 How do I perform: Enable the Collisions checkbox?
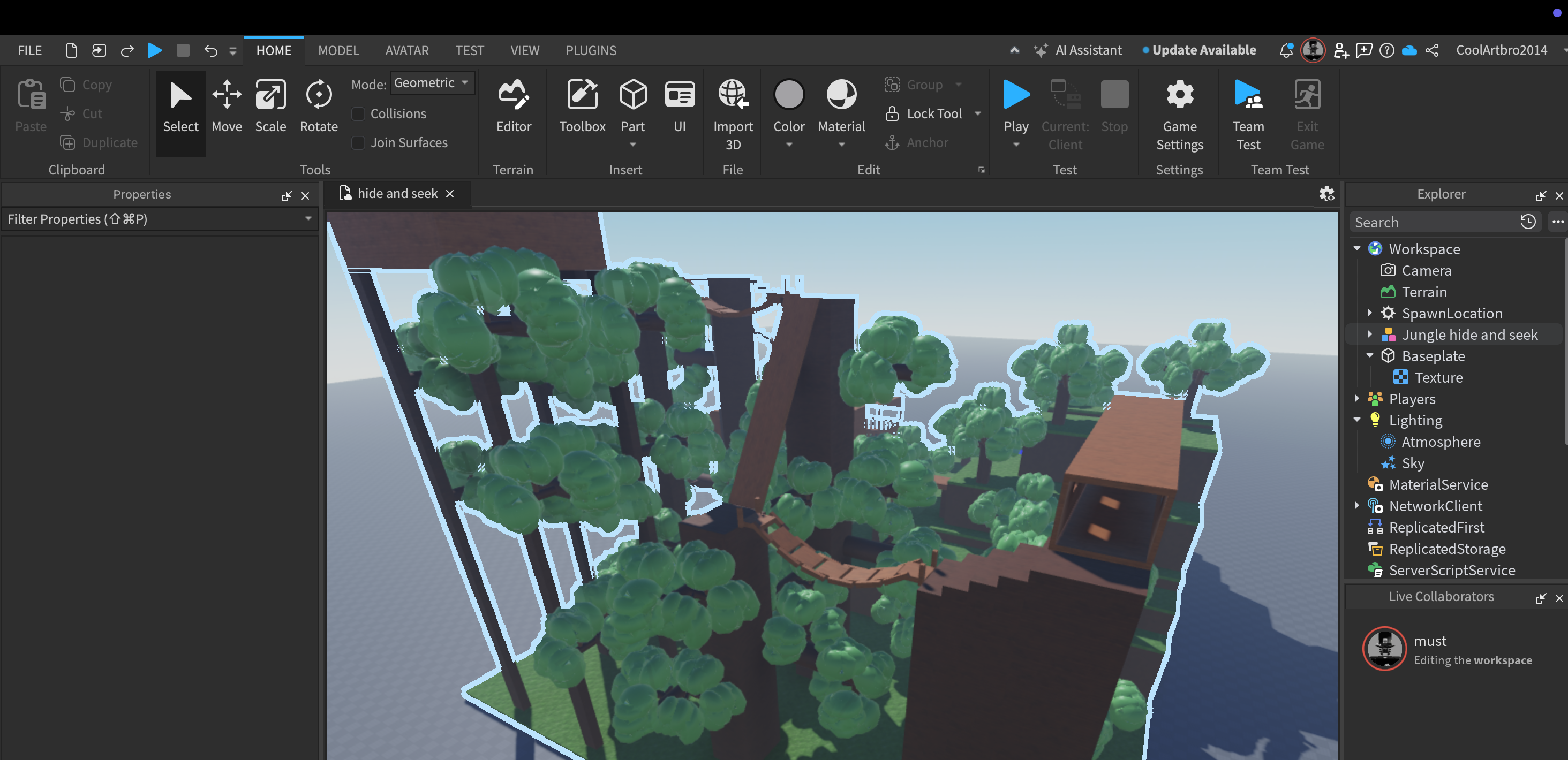(358, 114)
